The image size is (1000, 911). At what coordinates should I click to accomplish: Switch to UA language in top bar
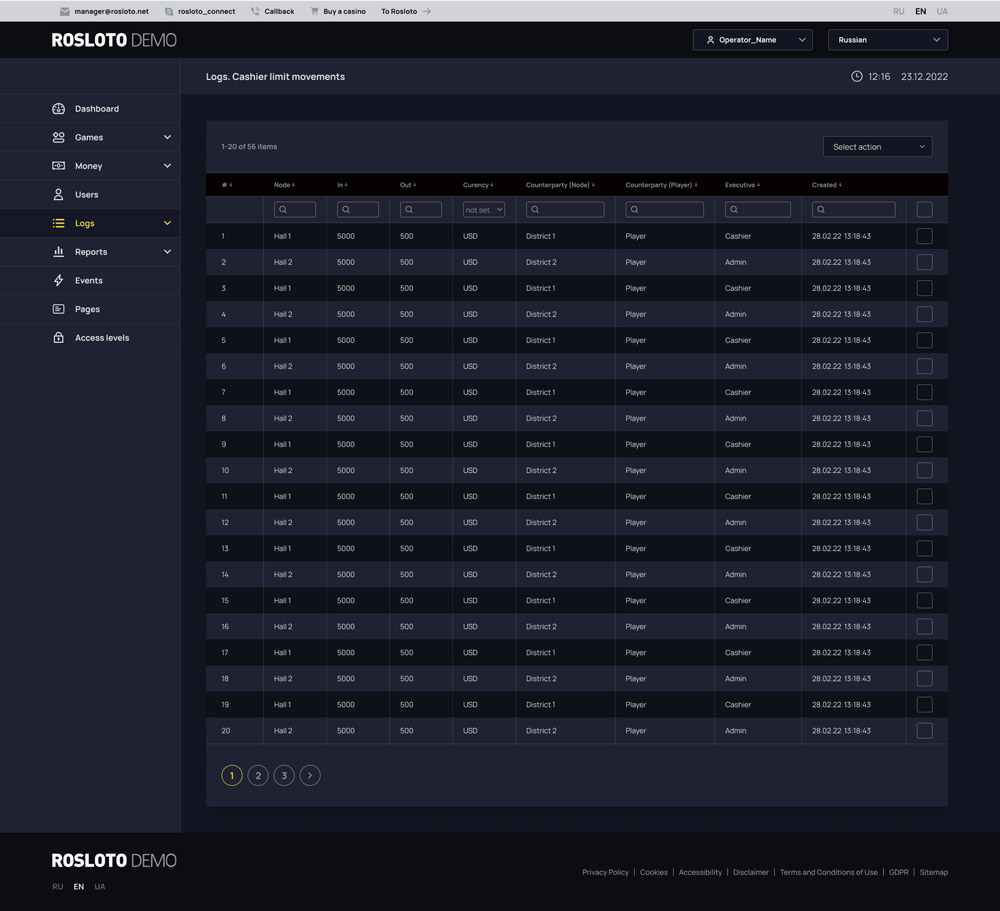(942, 11)
